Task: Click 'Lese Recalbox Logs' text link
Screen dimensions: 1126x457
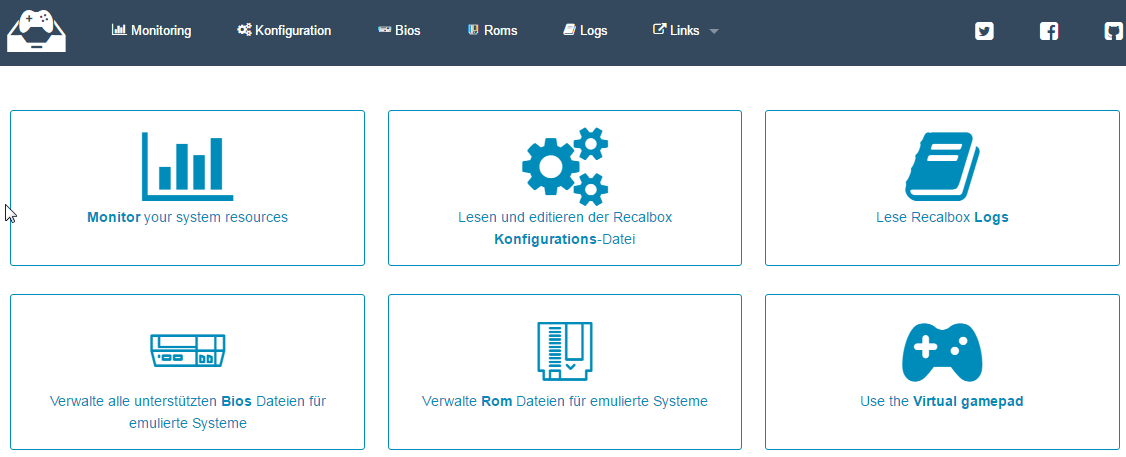Action: coord(942,217)
